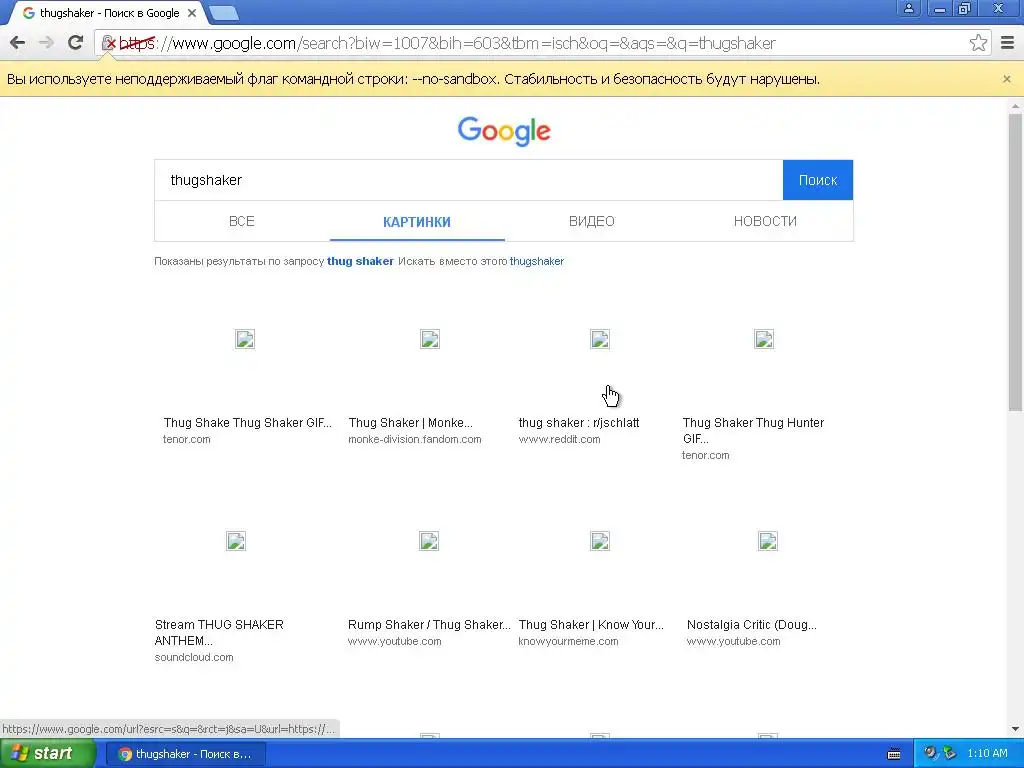Viewport: 1024px width, 768px height.
Task: Click the scrollbar up arrow
Action: [1015, 105]
